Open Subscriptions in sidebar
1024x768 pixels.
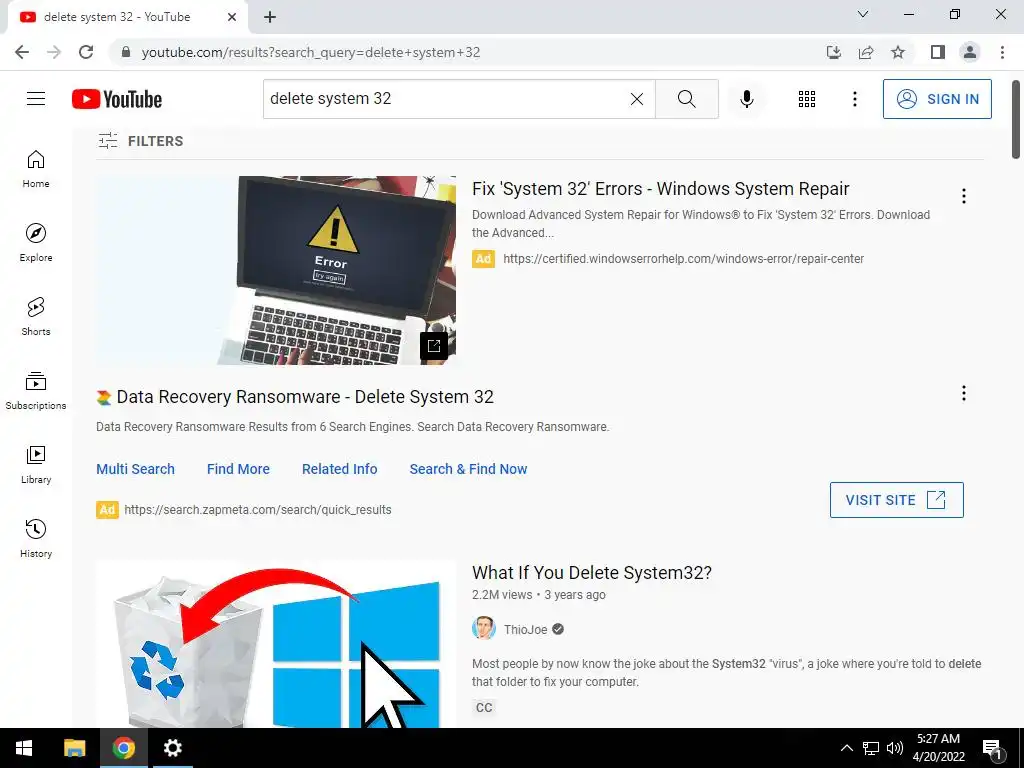36,391
